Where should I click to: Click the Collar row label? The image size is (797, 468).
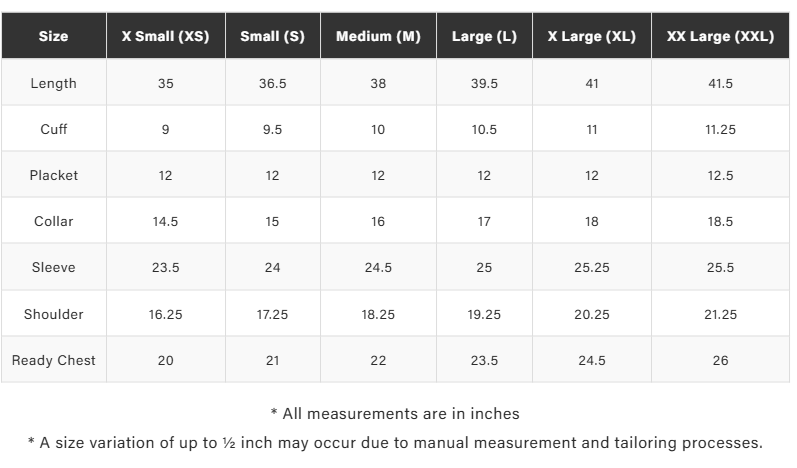click(x=54, y=221)
